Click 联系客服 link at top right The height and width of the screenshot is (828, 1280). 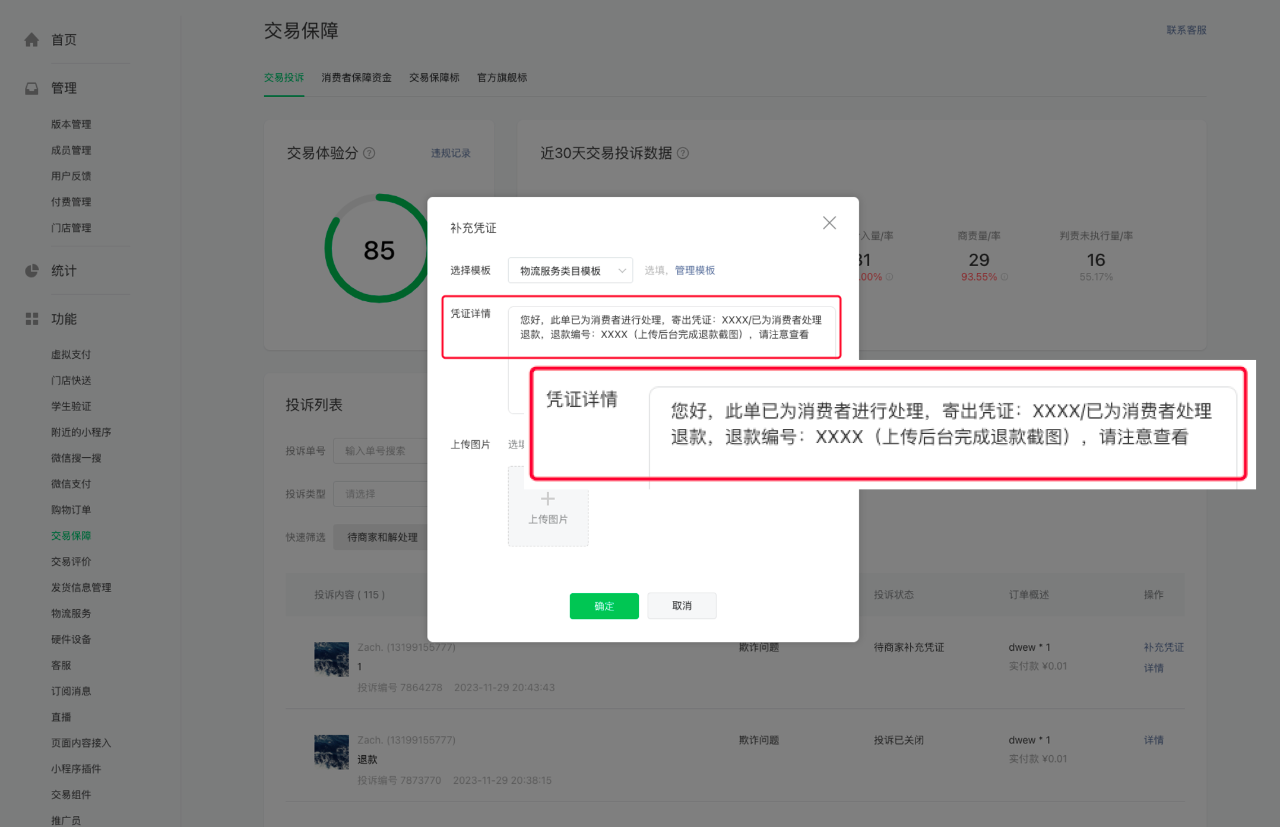tap(1186, 30)
